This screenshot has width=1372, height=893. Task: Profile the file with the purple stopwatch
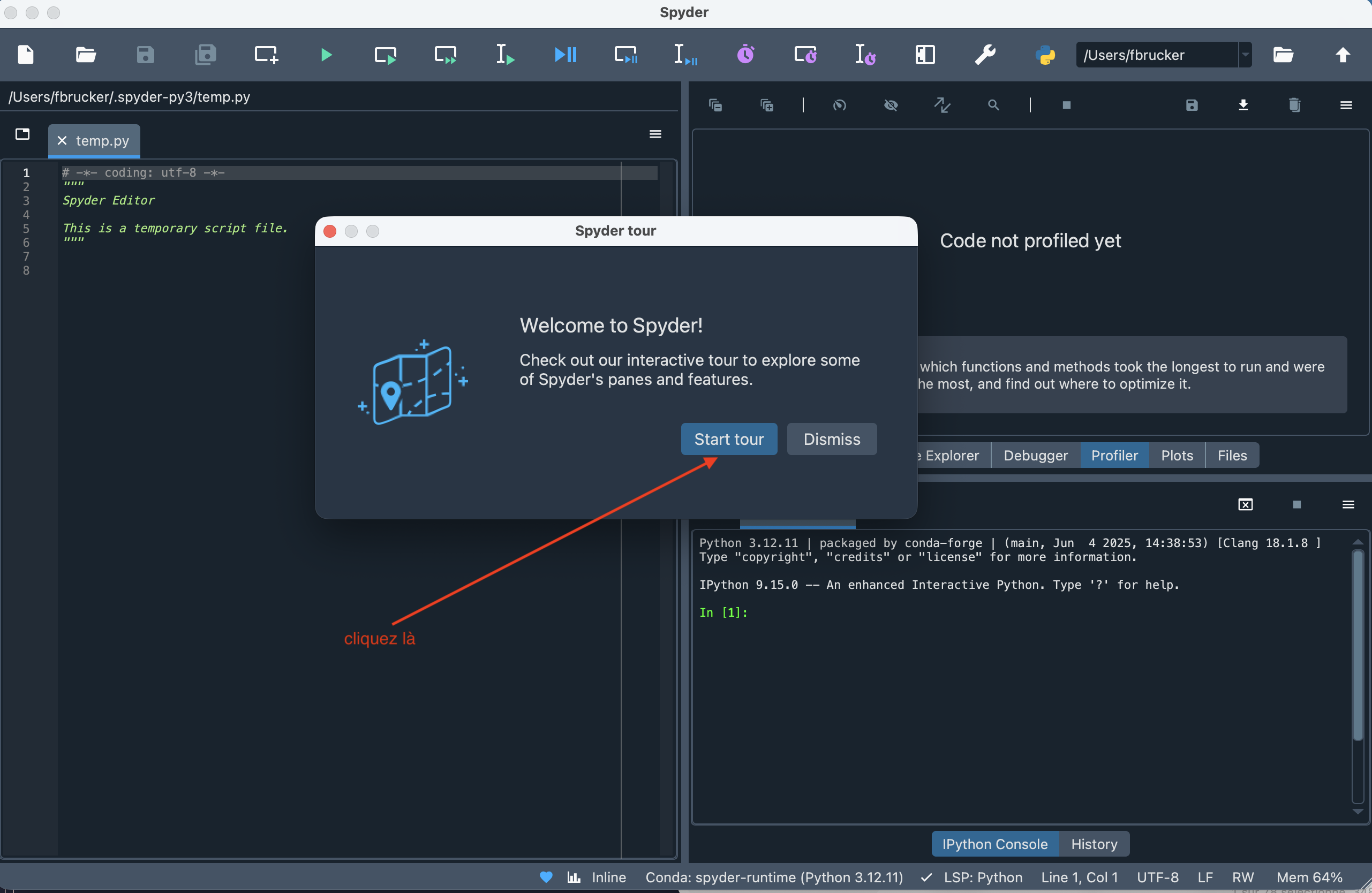pos(746,55)
